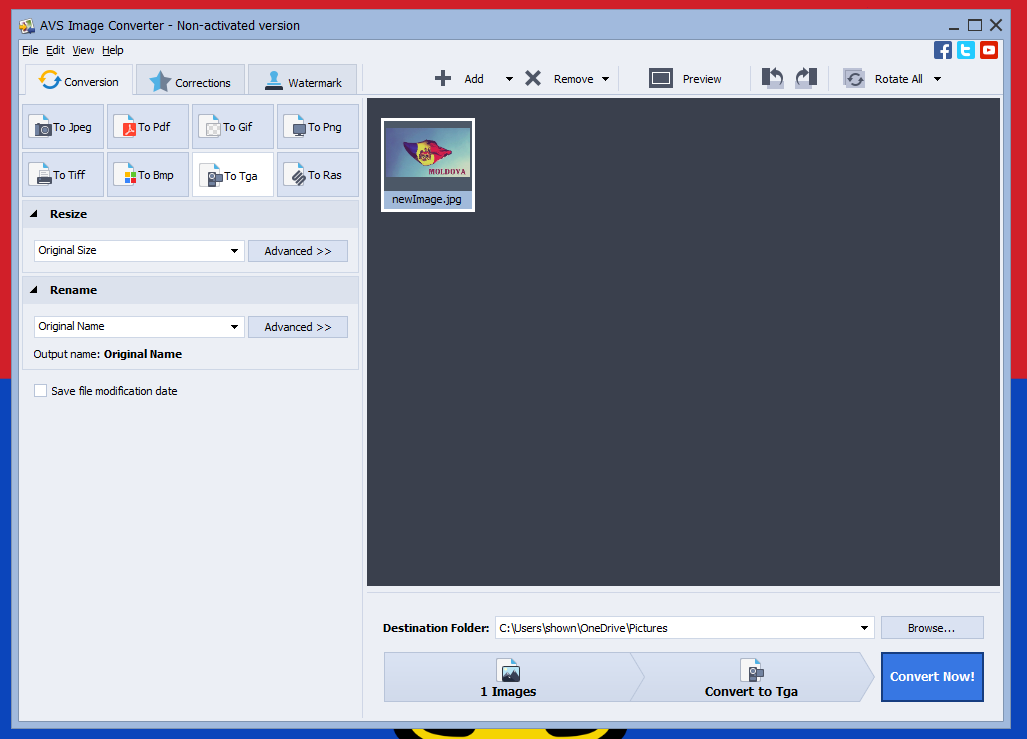
Task: Maximize the AVS Image Converter window
Action: point(975,26)
